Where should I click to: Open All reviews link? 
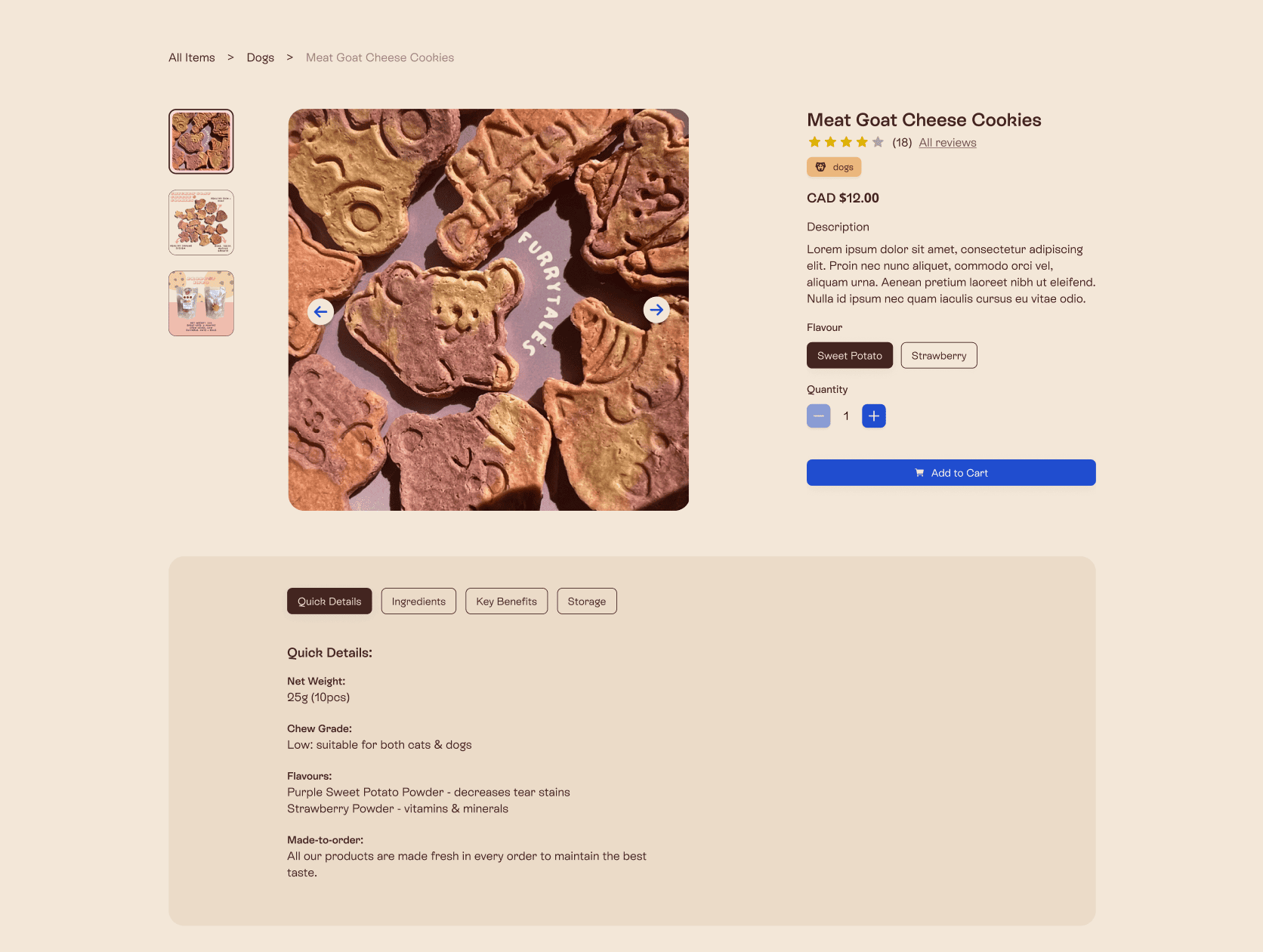click(x=947, y=143)
